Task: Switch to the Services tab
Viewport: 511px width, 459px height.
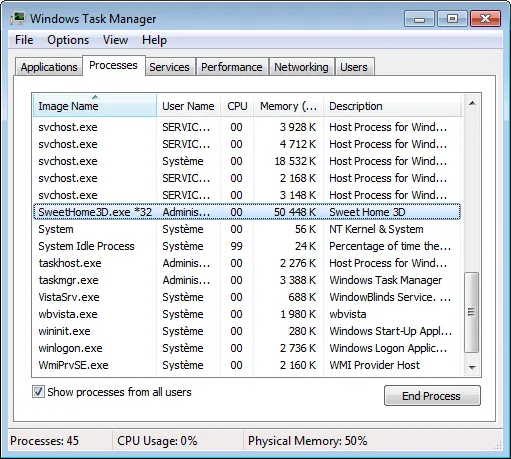Action: [x=169, y=67]
